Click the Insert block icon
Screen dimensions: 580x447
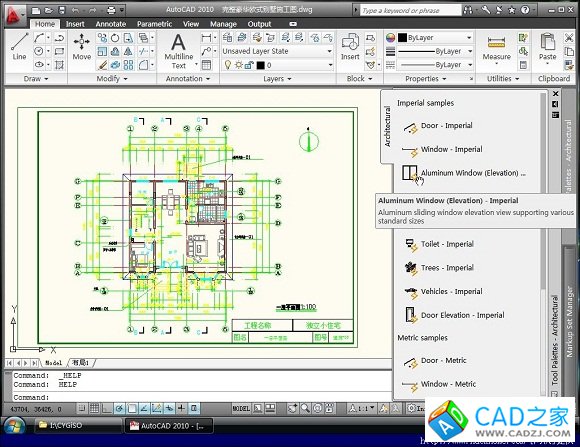point(350,46)
